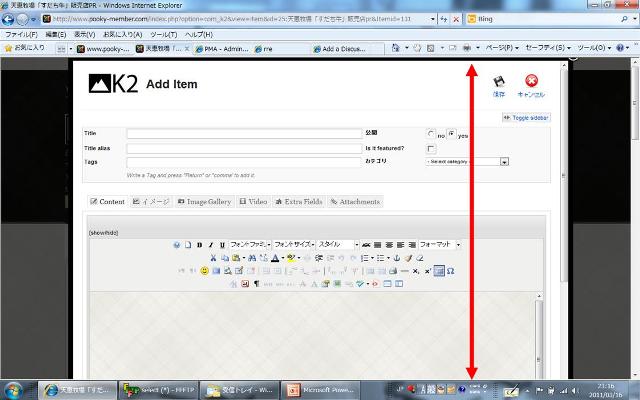This screenshot has height=400, width=640.
Task: Toggle italic formatting in the editor
Action: click(x=211, y=245)
